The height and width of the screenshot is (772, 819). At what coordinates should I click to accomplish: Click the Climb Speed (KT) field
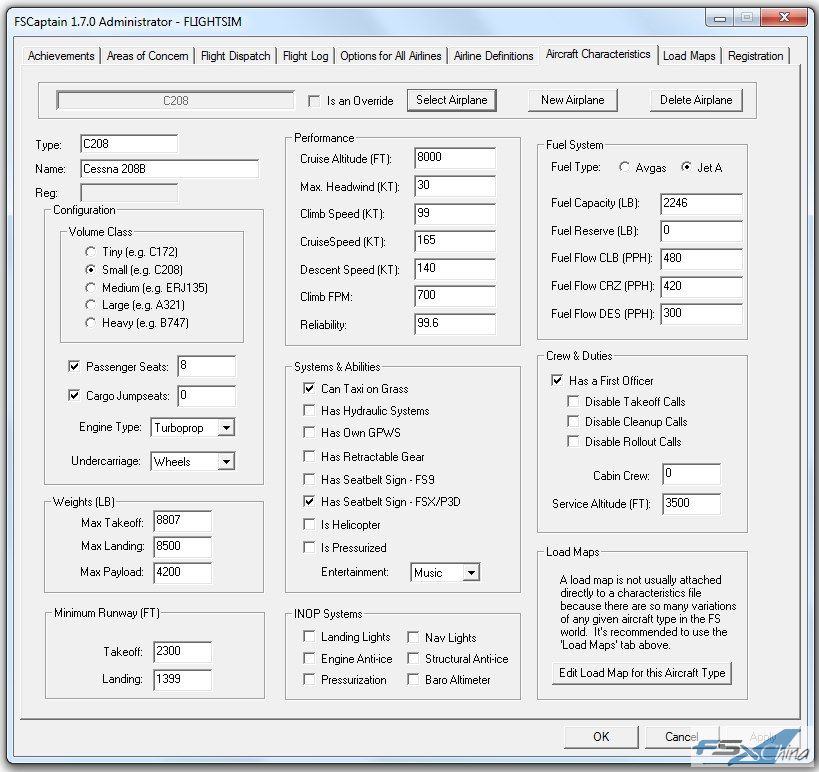pos(455,214)
